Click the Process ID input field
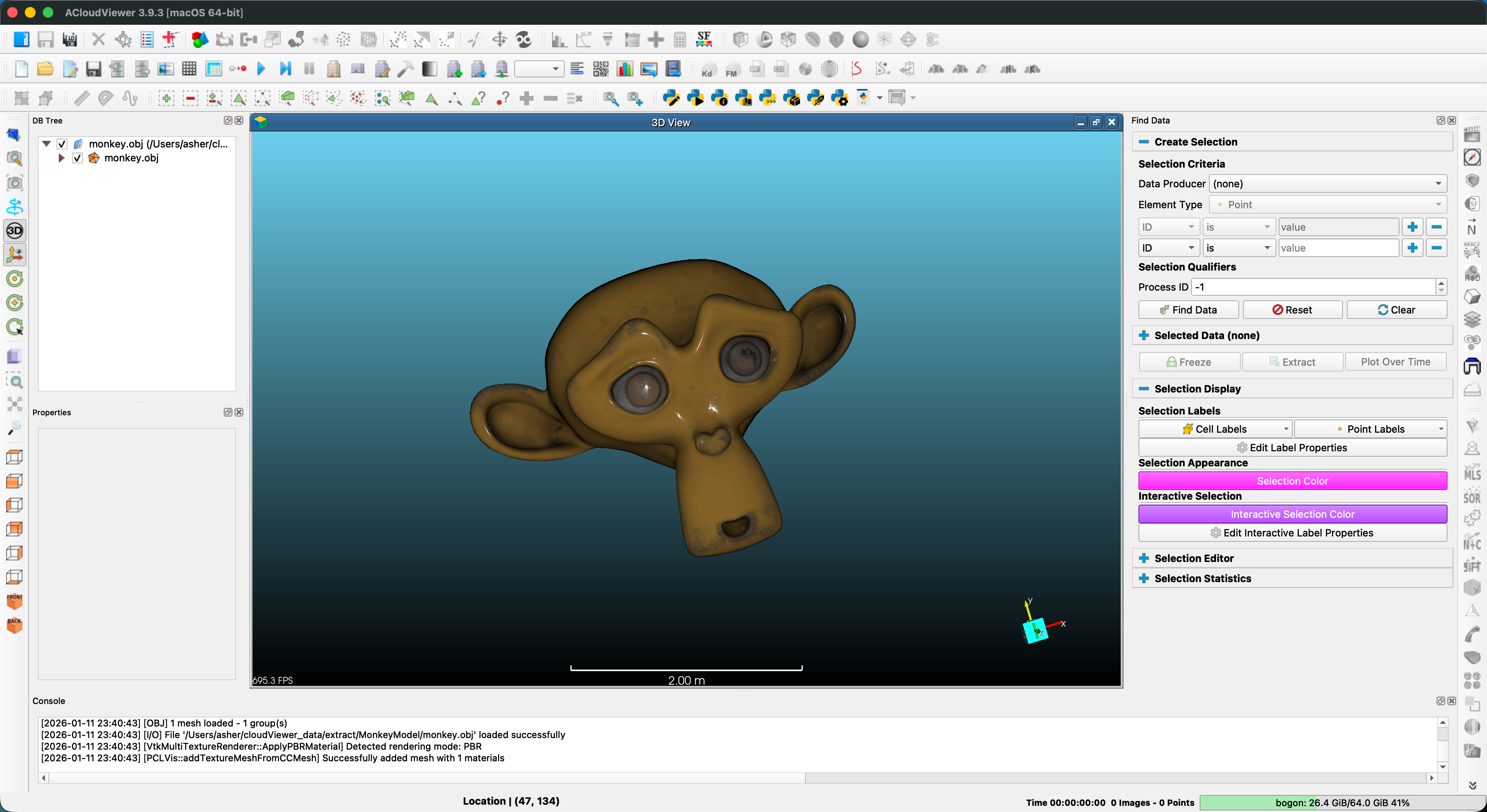The width and height of the screenshot is (1487, 812). (1313, 287)
